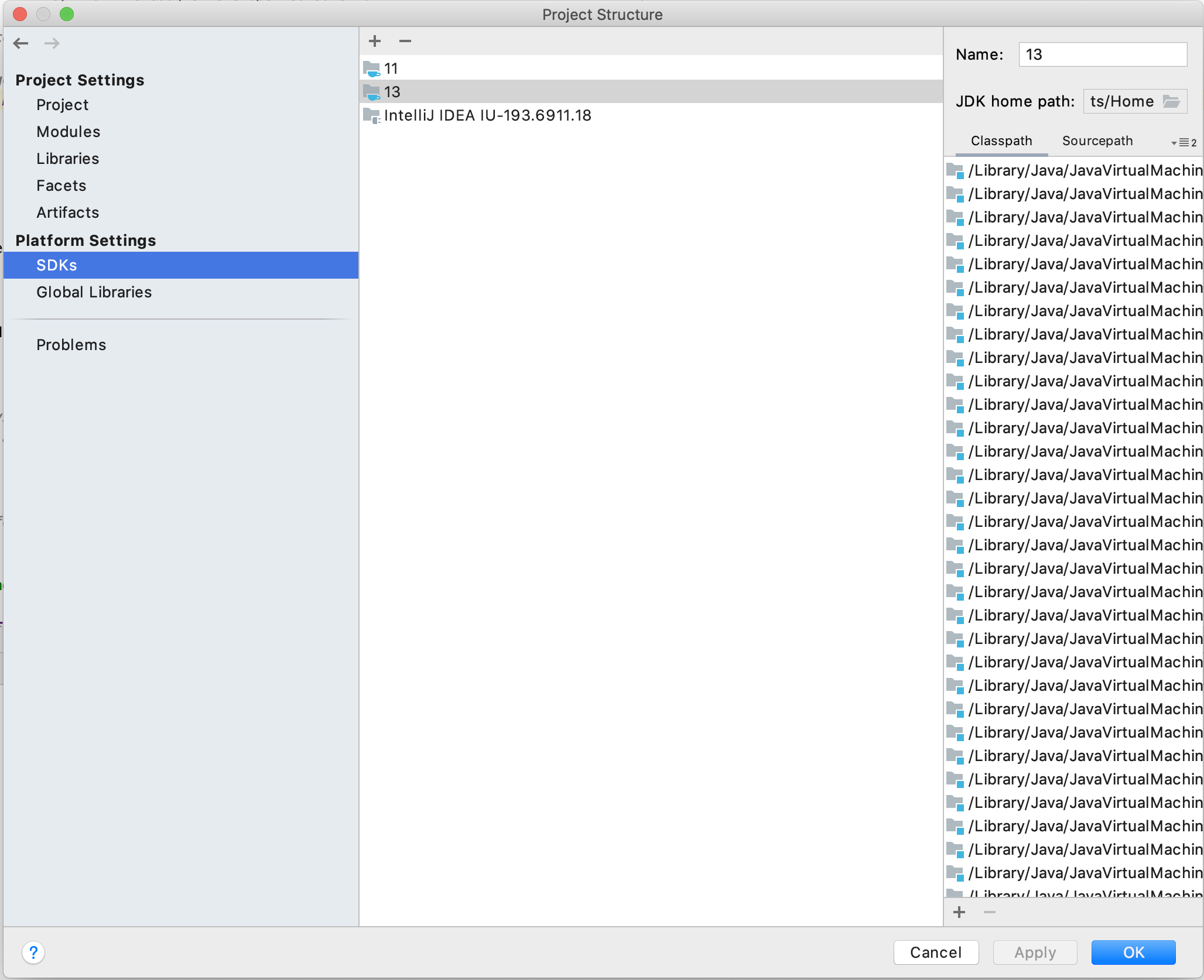Add a classpath entry with plus icon
This screenshot has width=1204, height=980.
[959, 912]
